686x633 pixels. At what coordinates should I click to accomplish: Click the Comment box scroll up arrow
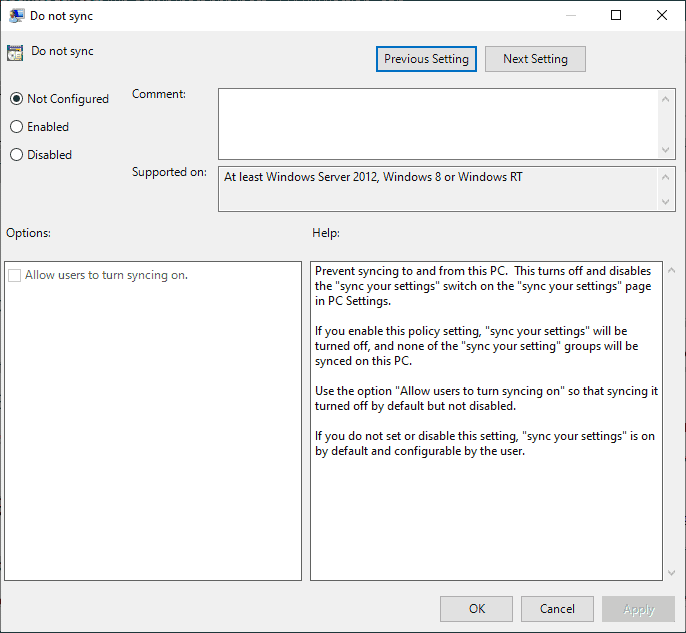pyautogui.click(x=665, y=99)
